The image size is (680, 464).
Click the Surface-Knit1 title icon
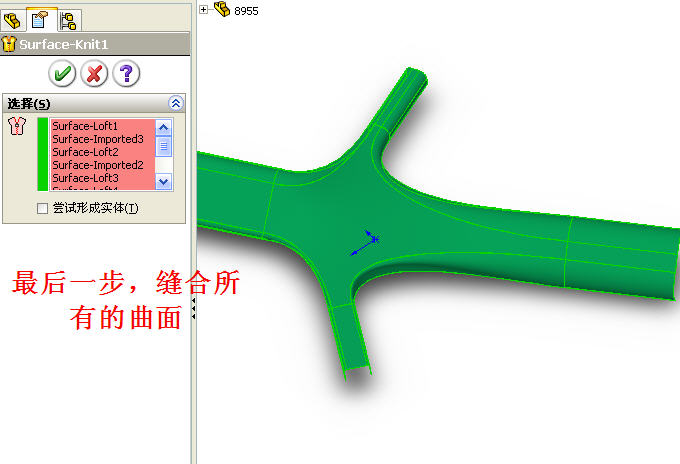click(9, 44)
